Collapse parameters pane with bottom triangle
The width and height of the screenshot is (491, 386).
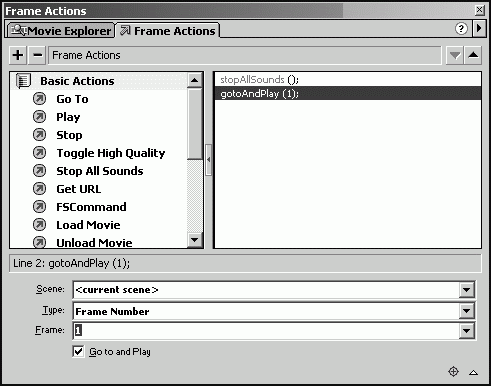[x=473, y=372]
